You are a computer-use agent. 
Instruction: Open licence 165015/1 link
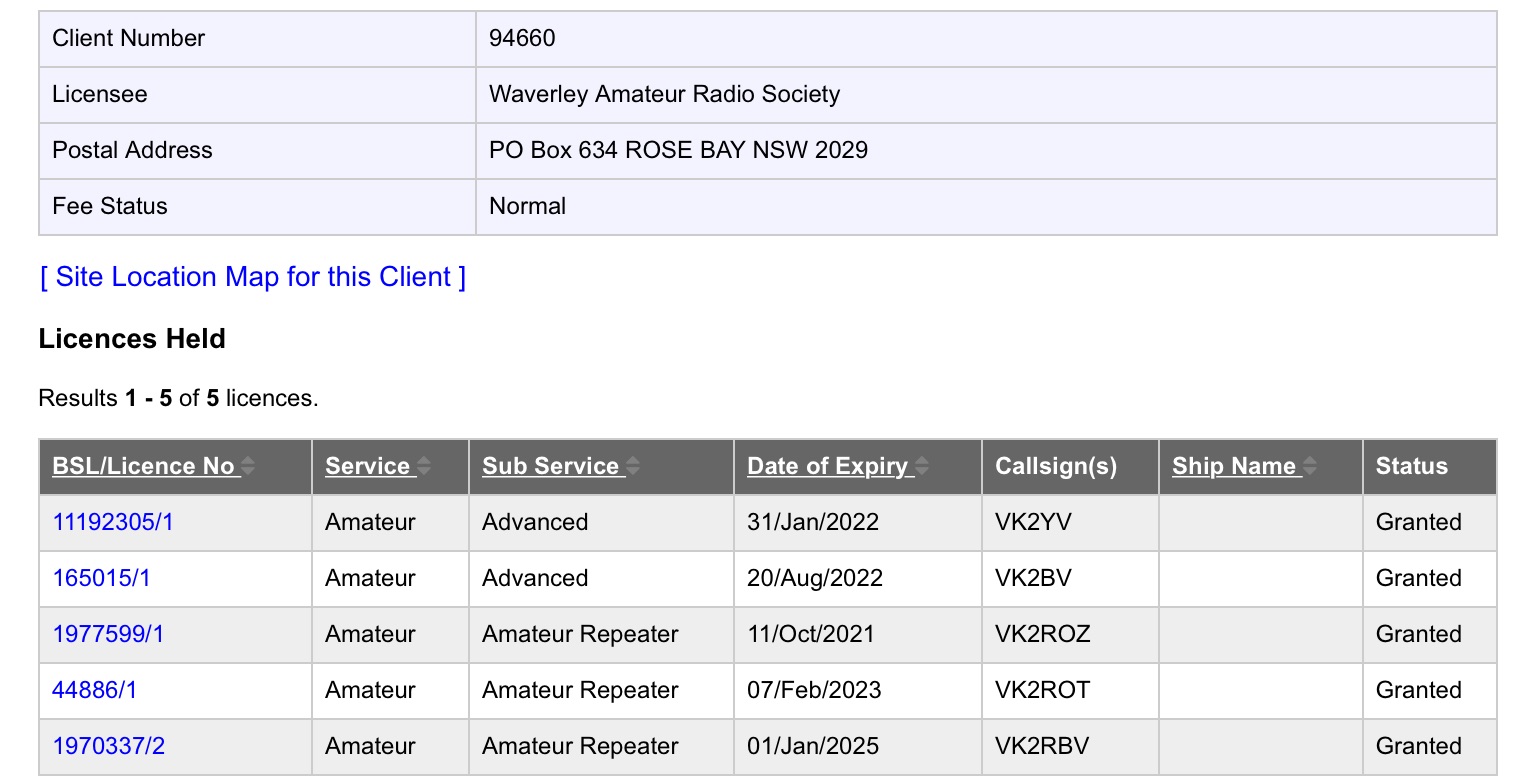[x=101, y=578]
